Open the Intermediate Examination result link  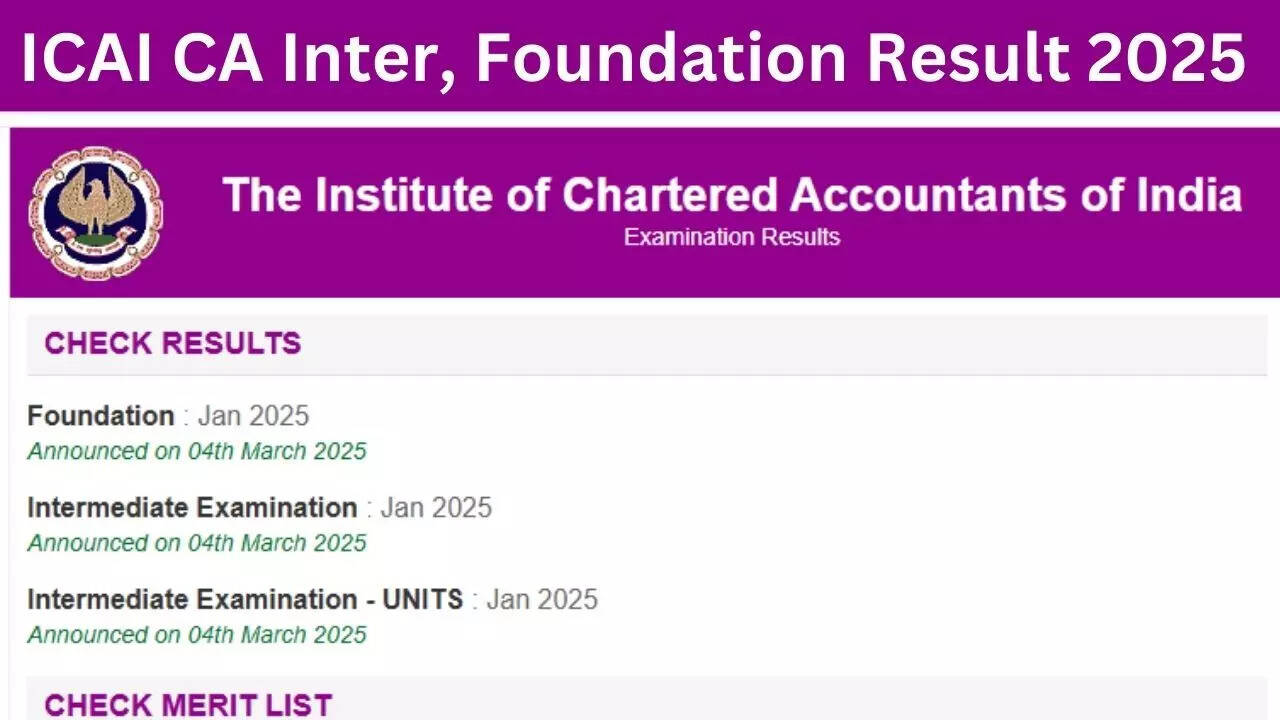(x=191, y=508)
